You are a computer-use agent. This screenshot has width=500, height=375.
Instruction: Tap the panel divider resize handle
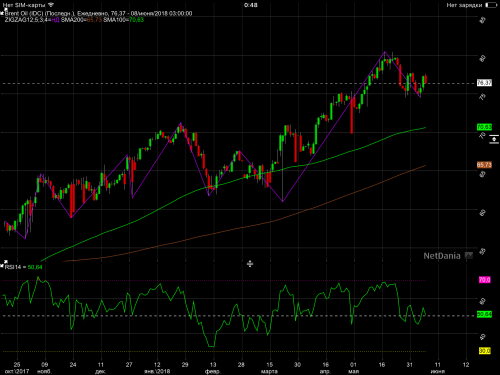(x=250, y=264)
